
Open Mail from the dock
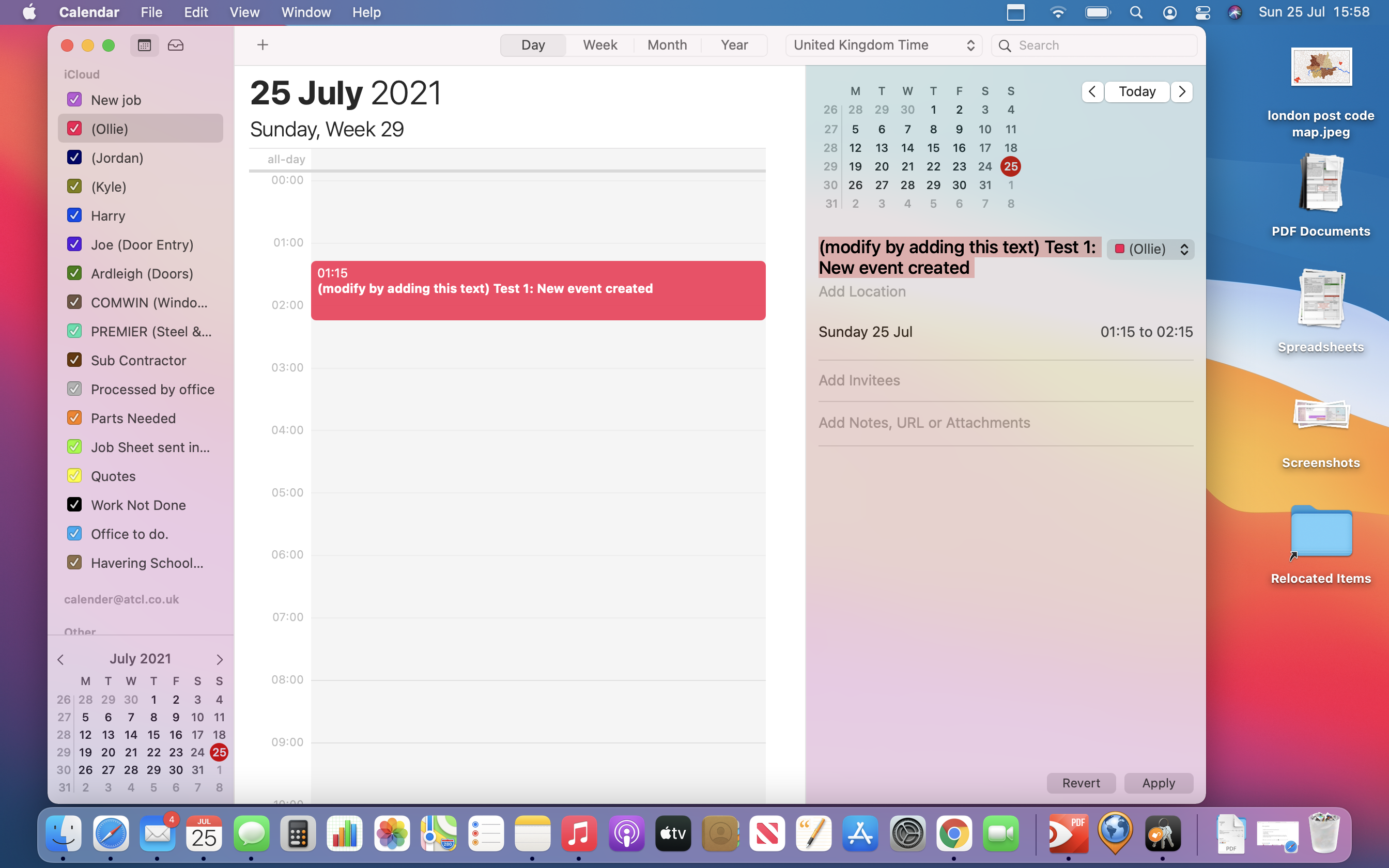157,833
